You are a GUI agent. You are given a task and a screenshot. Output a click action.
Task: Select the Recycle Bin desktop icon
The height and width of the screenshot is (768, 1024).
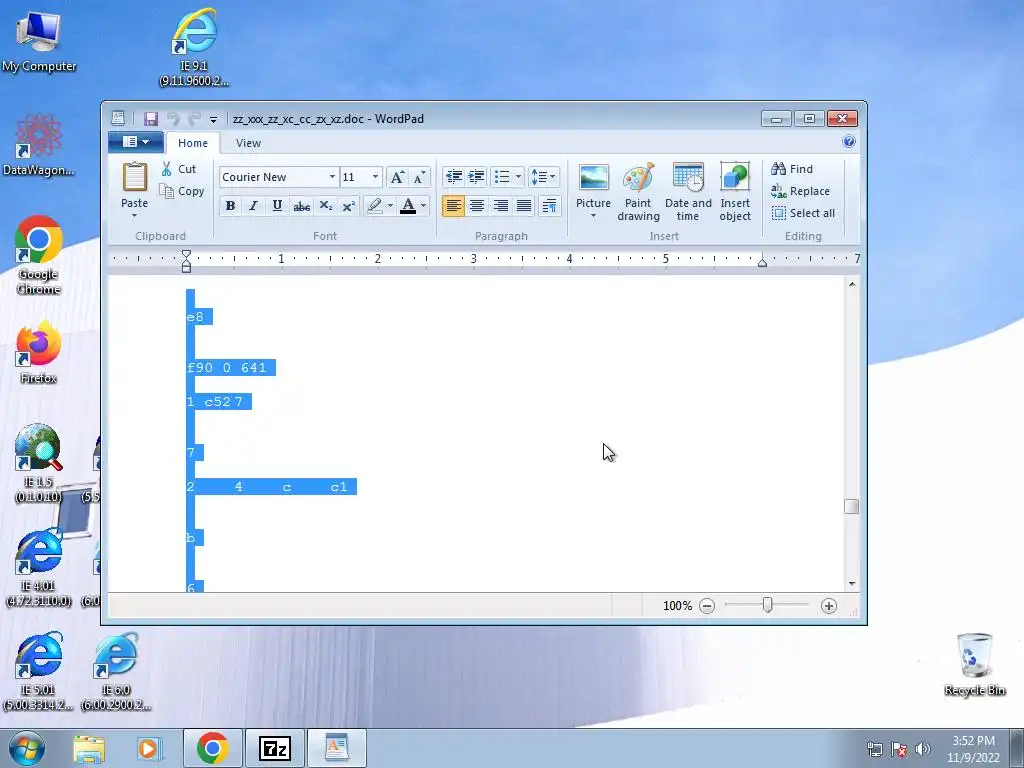(x=974, y=664)
